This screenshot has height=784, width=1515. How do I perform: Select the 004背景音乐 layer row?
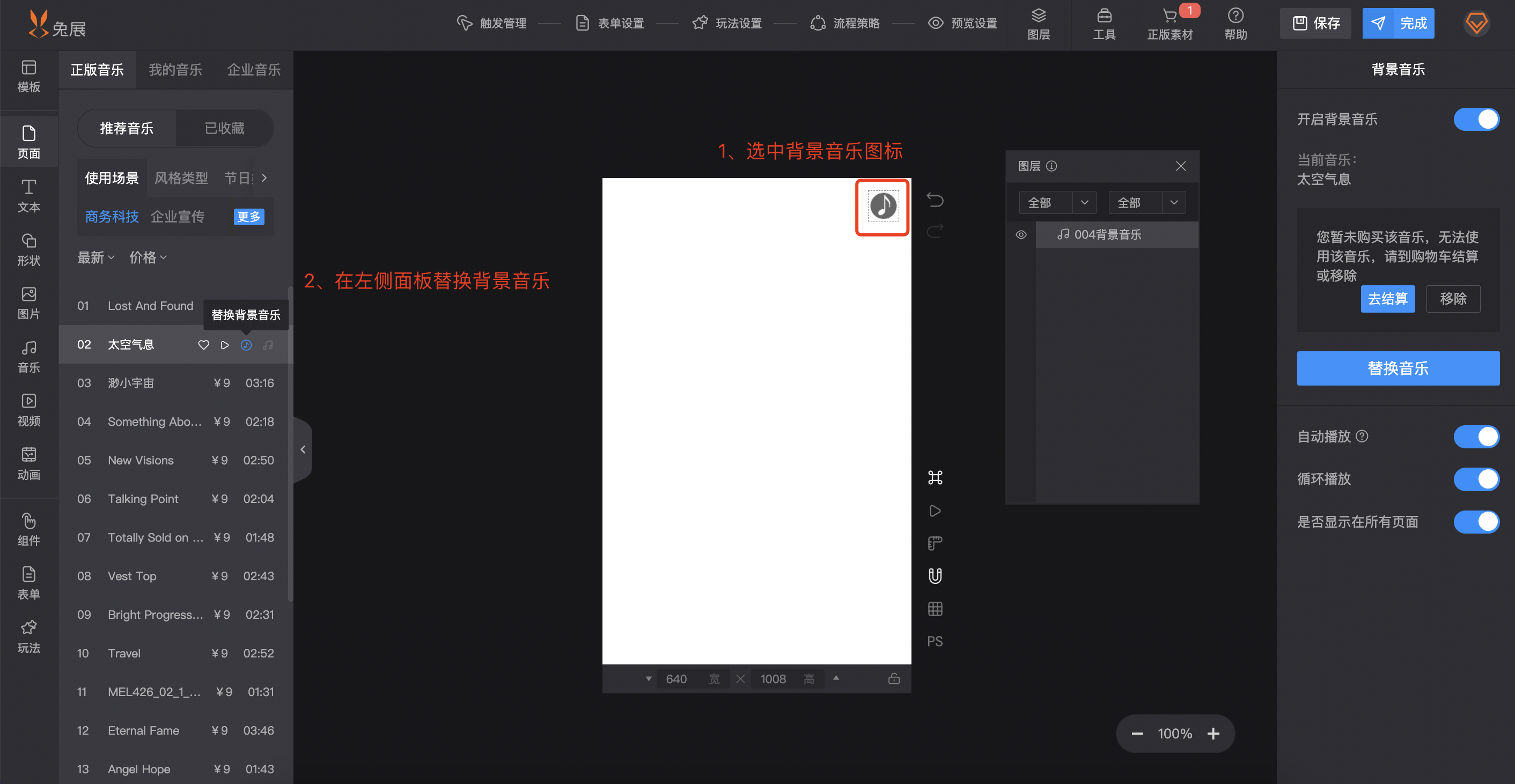(x=1116, y=234)
